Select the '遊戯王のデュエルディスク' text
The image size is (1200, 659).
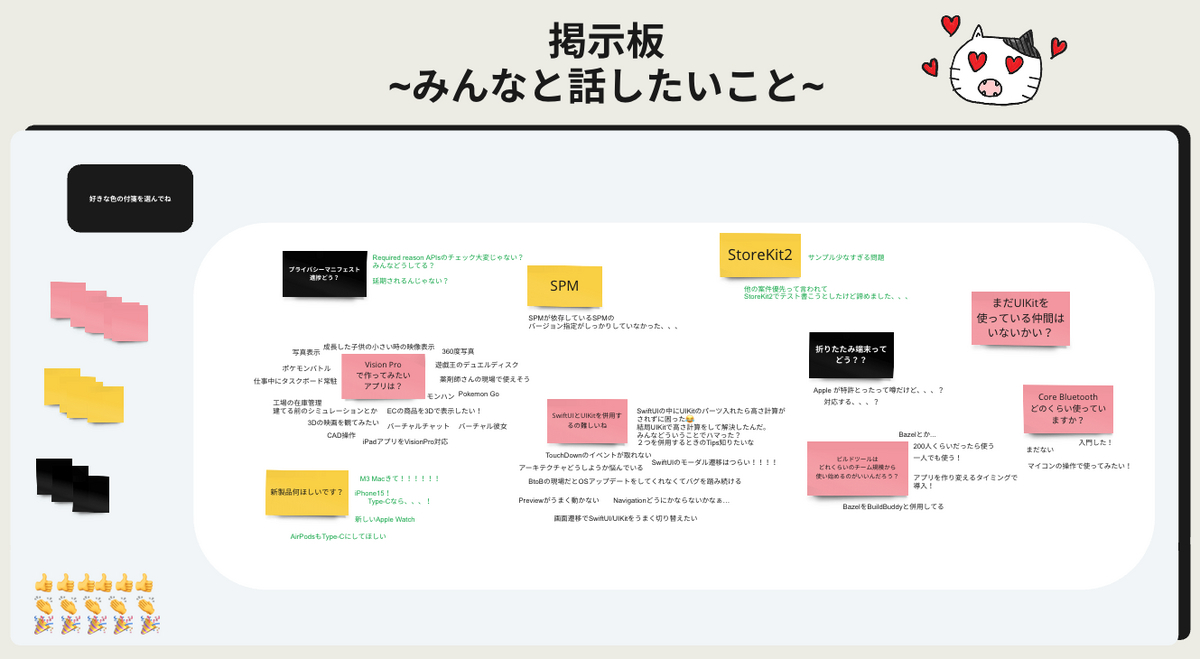tap(477, 365)
